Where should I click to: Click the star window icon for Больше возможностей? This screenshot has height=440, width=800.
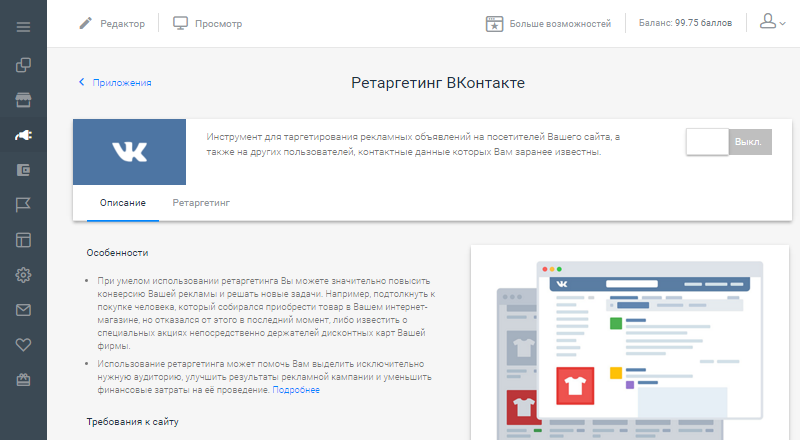[494, 23]
